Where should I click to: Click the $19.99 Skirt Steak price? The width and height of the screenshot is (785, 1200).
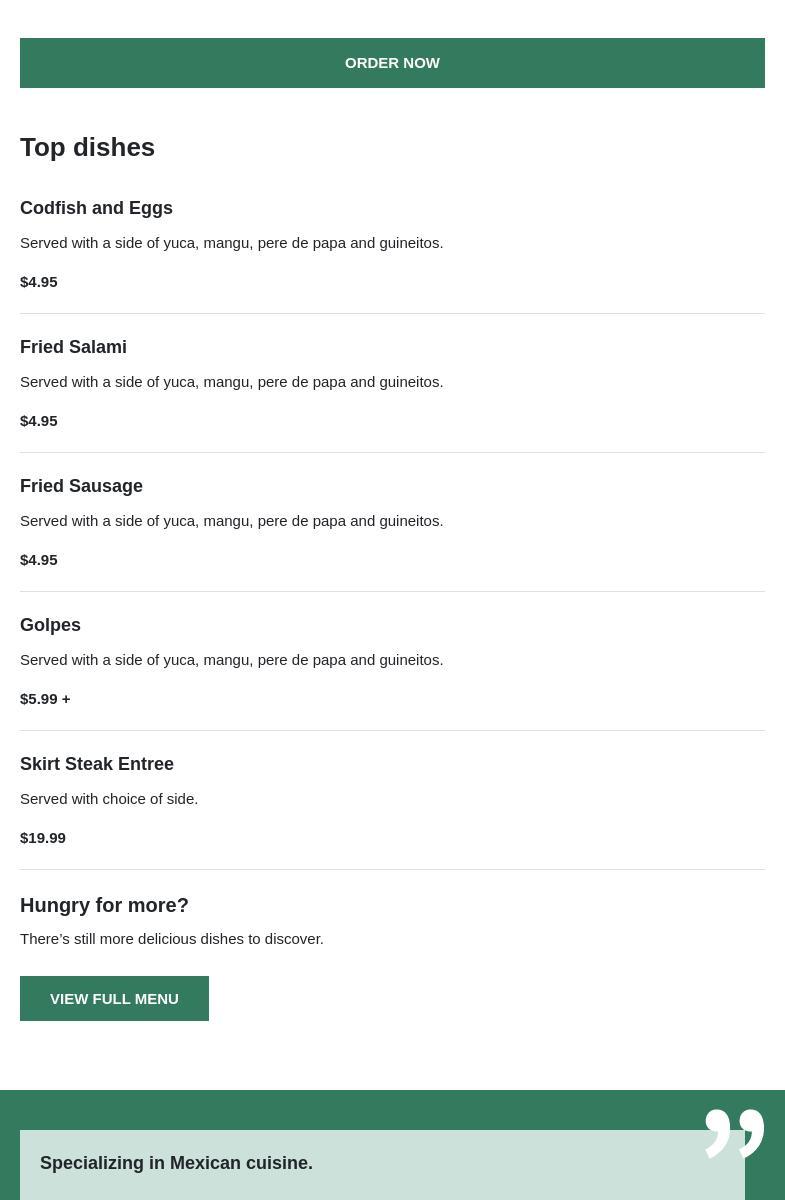[43, 838]
